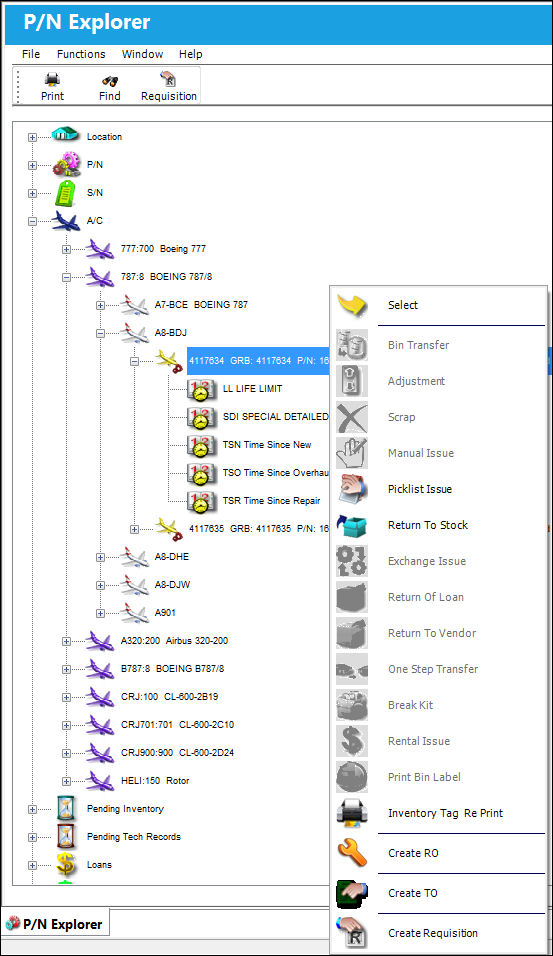Image resolution: width=553 pixels, height=956 pixels.
Task: Choose Inventory Tag Re Print menu entry
Action: click(x=446, y=813)
